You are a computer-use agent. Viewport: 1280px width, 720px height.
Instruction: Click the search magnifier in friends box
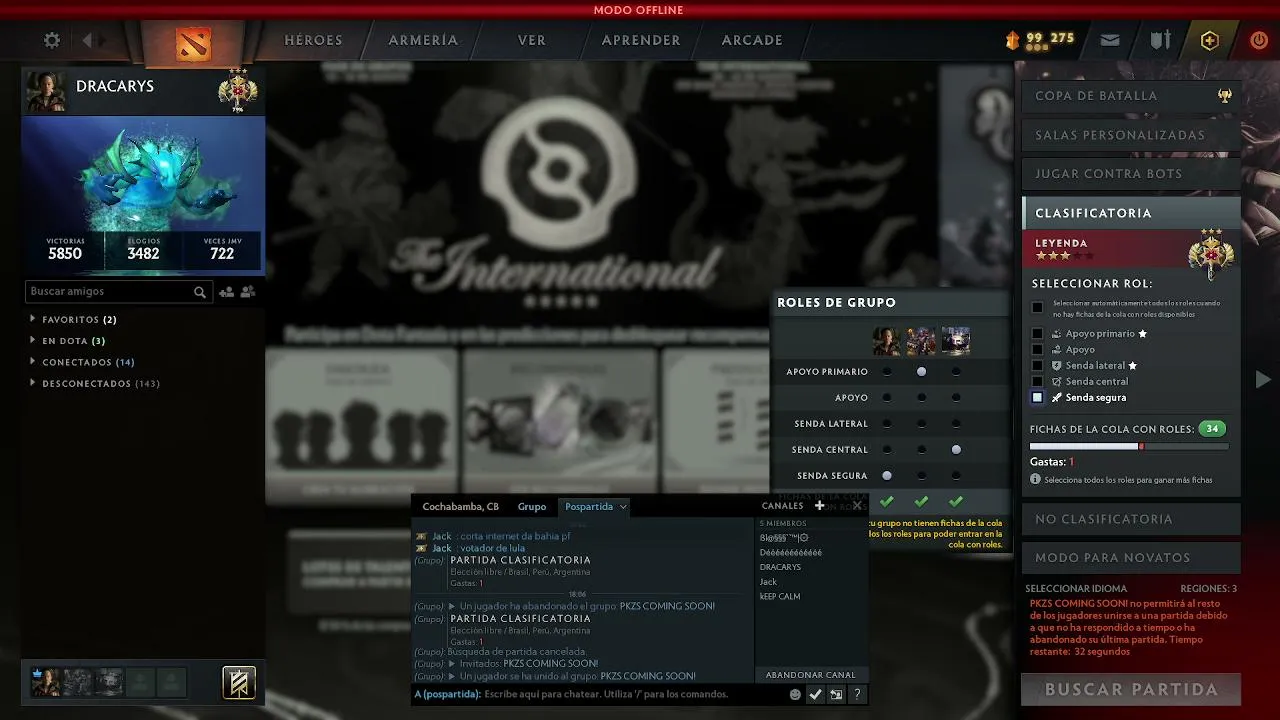click(x=200, y=292)
